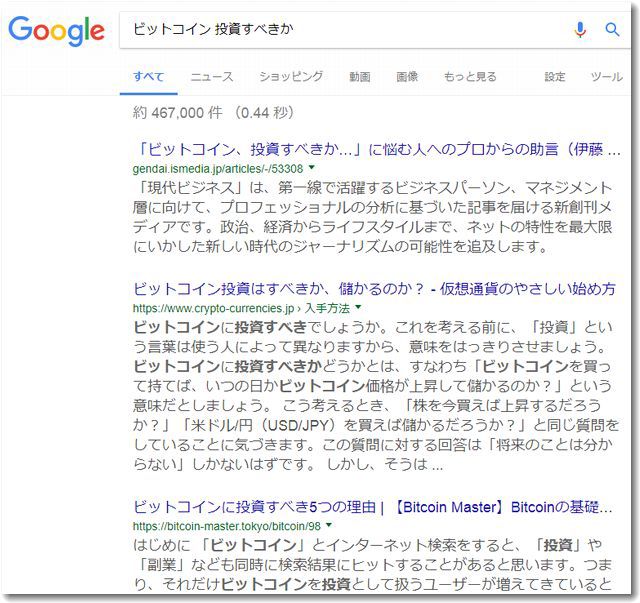Expand the arrow next to gendai.ismedia.jp URL

tap(312, 167)
